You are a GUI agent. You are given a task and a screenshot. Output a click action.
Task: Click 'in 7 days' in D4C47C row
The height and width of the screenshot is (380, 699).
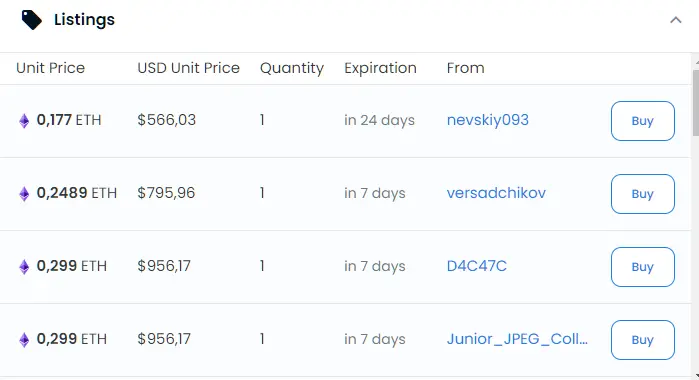[375, 267]
